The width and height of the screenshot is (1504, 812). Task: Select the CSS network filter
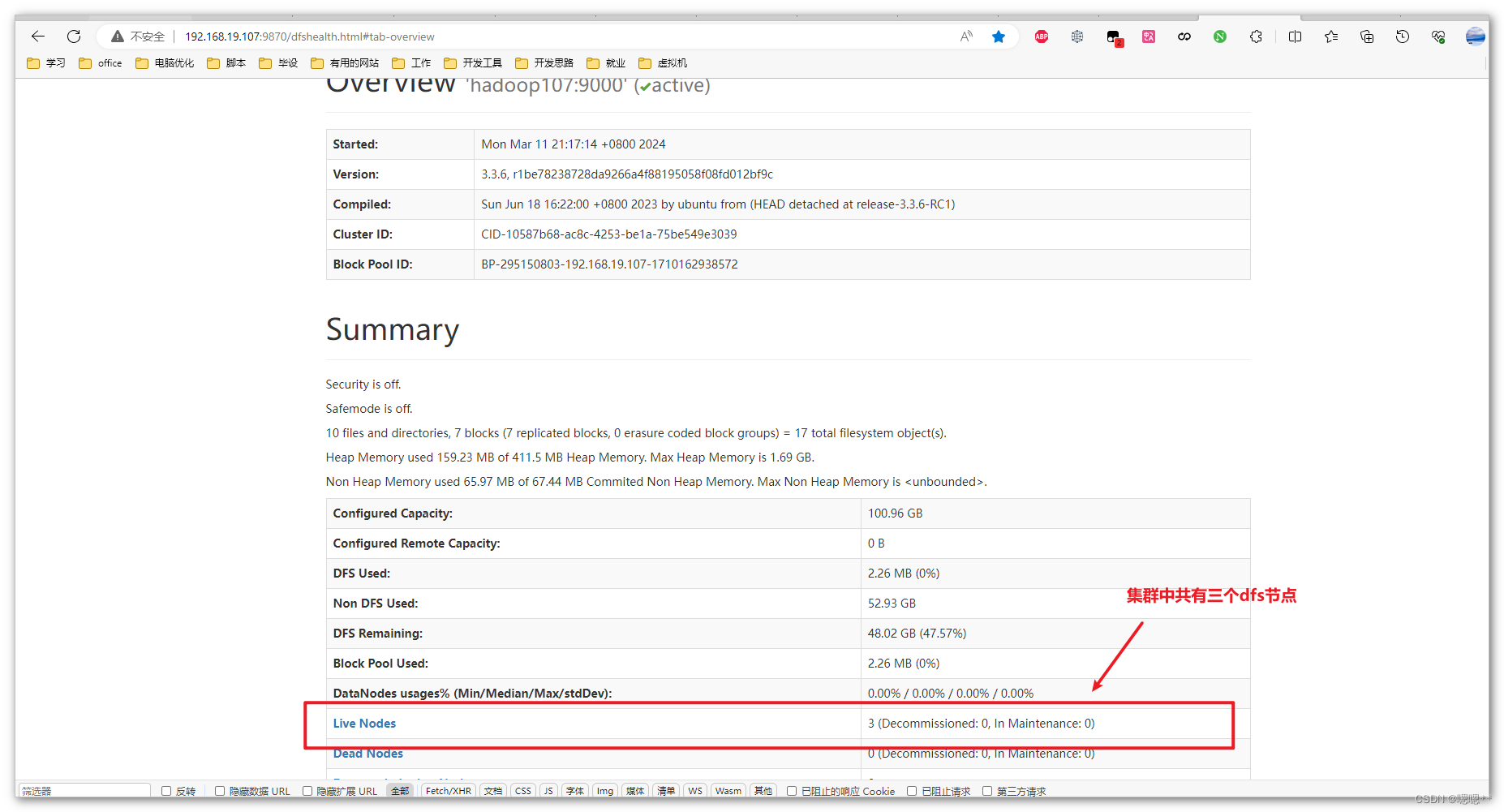click(523, 791)
